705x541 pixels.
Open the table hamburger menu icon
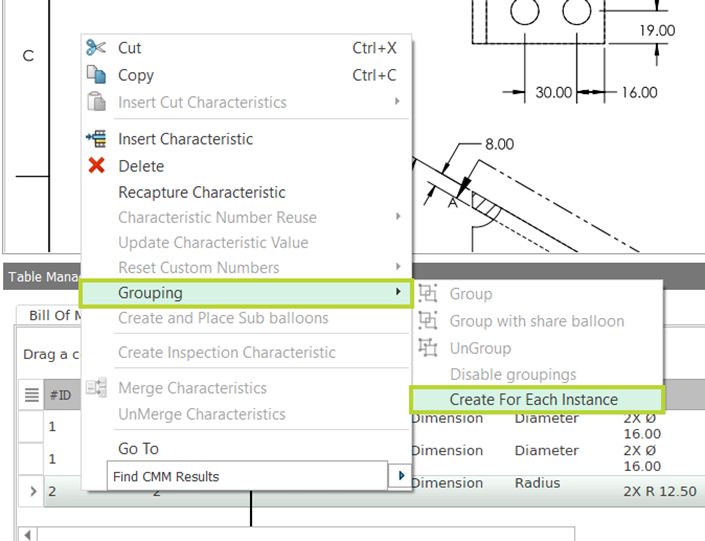[x=31, y=395]
